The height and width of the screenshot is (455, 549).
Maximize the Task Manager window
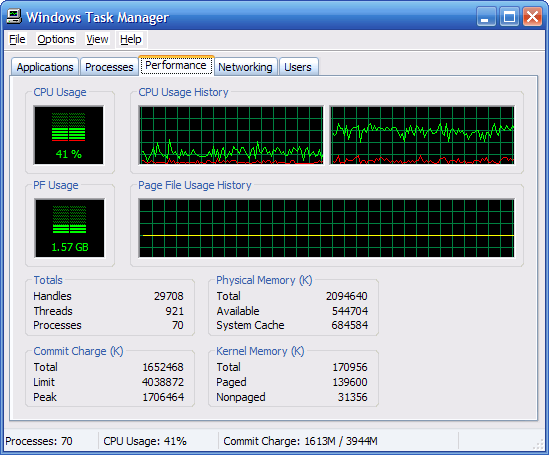pos(509,16)
